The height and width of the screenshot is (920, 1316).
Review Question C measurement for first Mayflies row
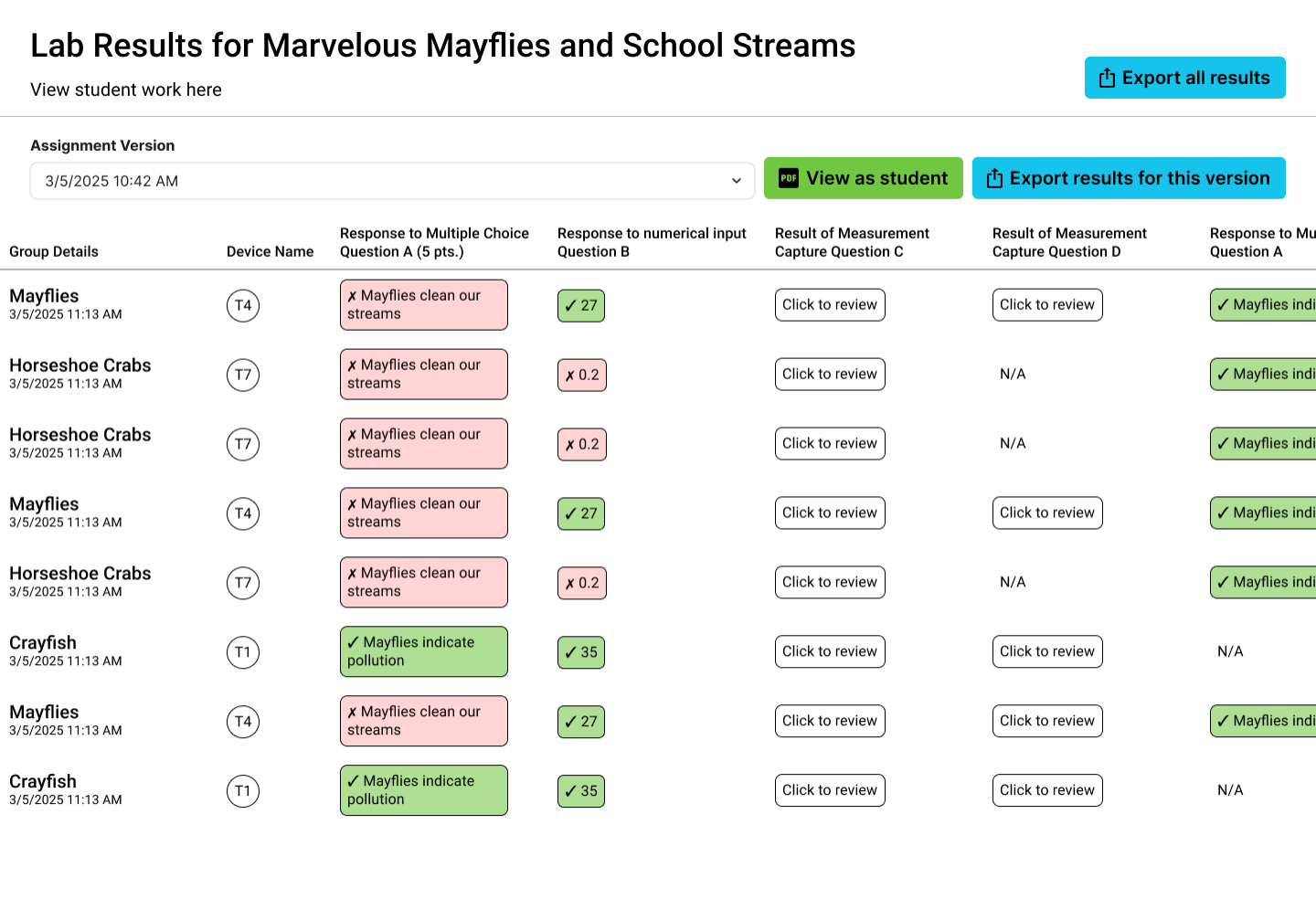830,305
